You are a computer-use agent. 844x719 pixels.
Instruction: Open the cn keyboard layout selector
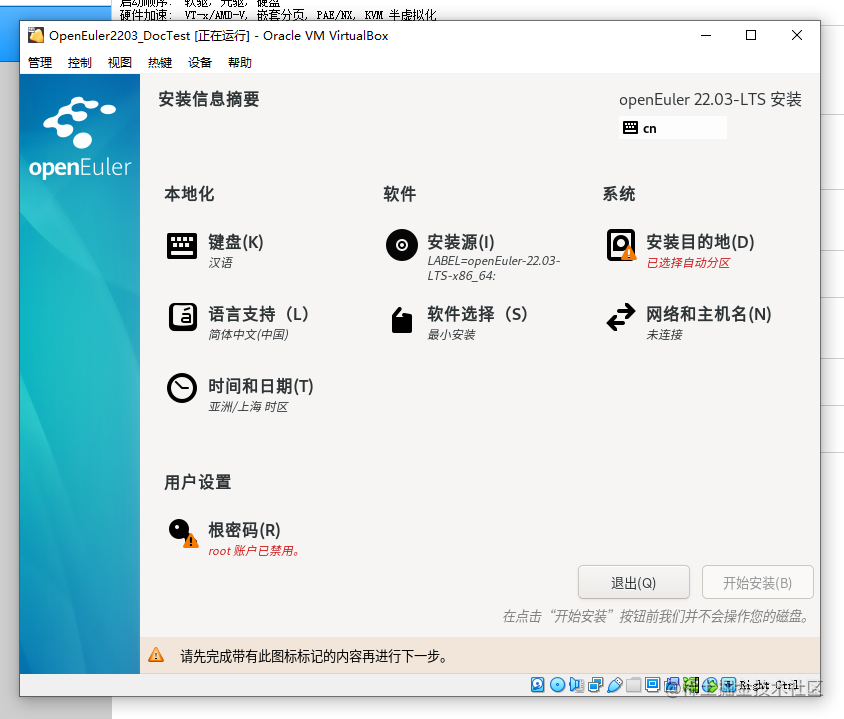click(672, 128)
